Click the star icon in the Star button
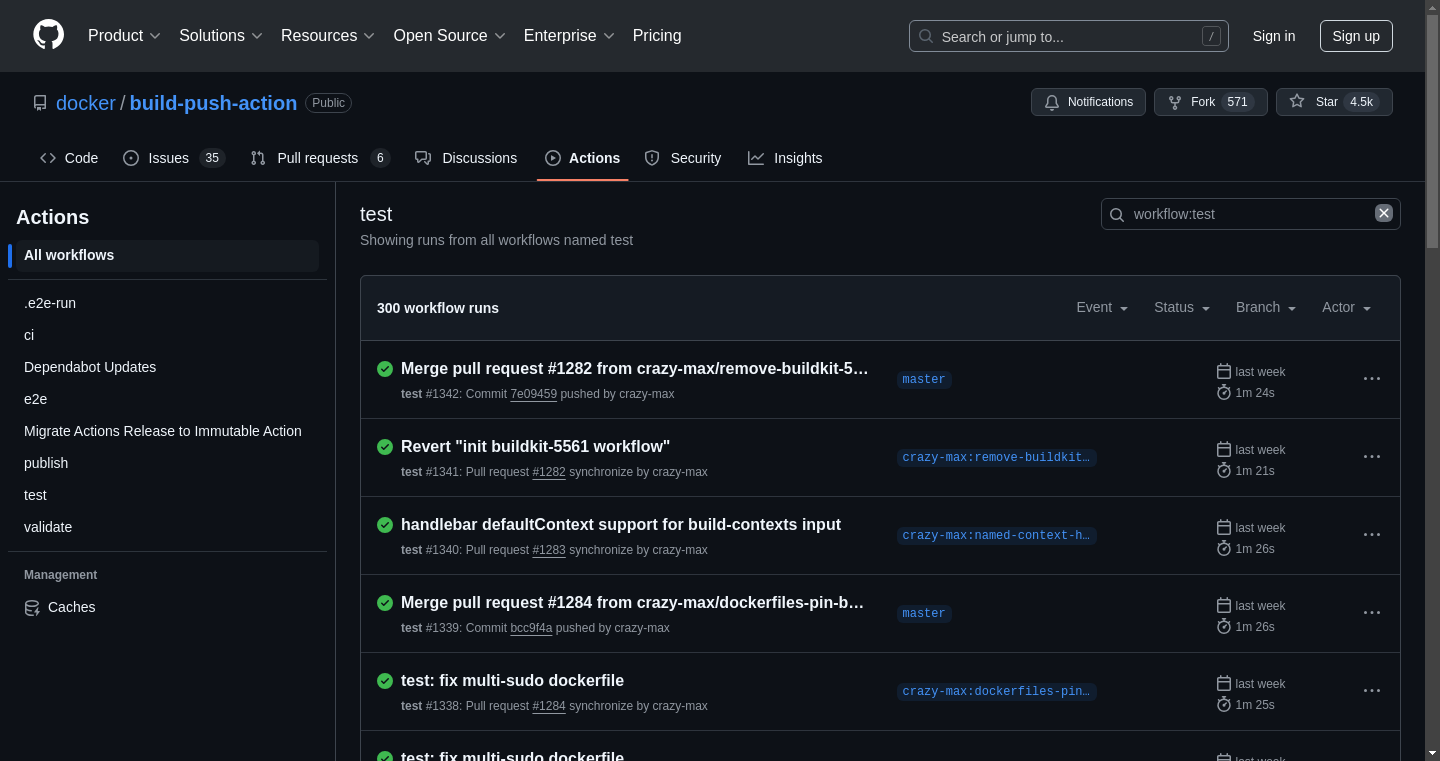The width and height of the screenshot is (1440, 761). tap(1297, 102)
